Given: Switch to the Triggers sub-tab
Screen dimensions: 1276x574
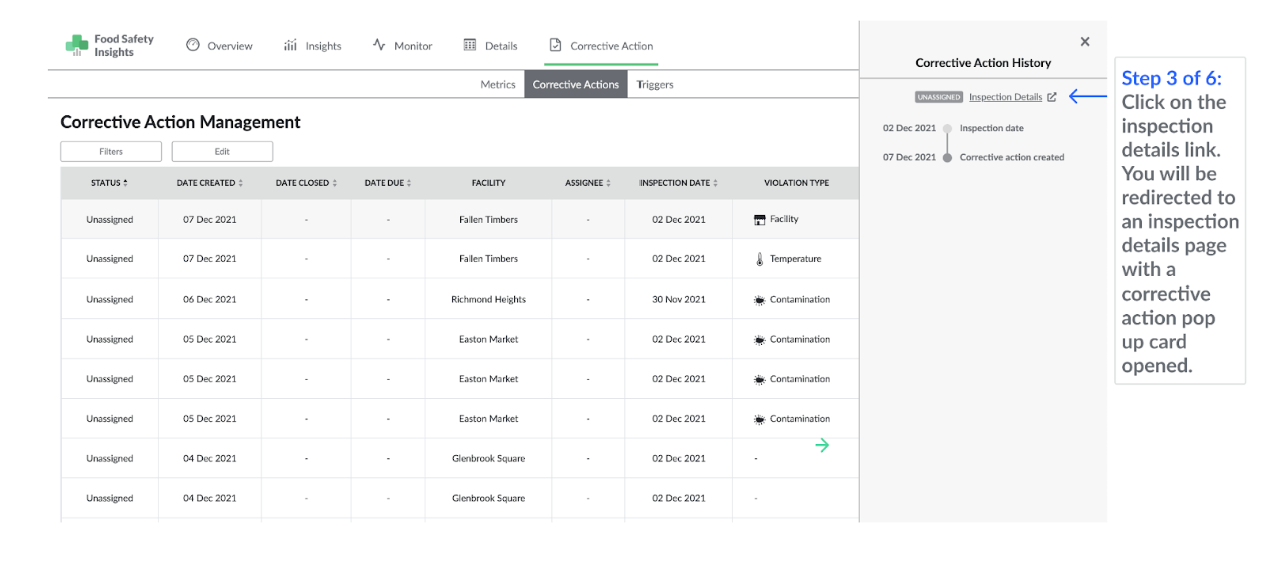Looking at the screenshot, I should (655, 85).
